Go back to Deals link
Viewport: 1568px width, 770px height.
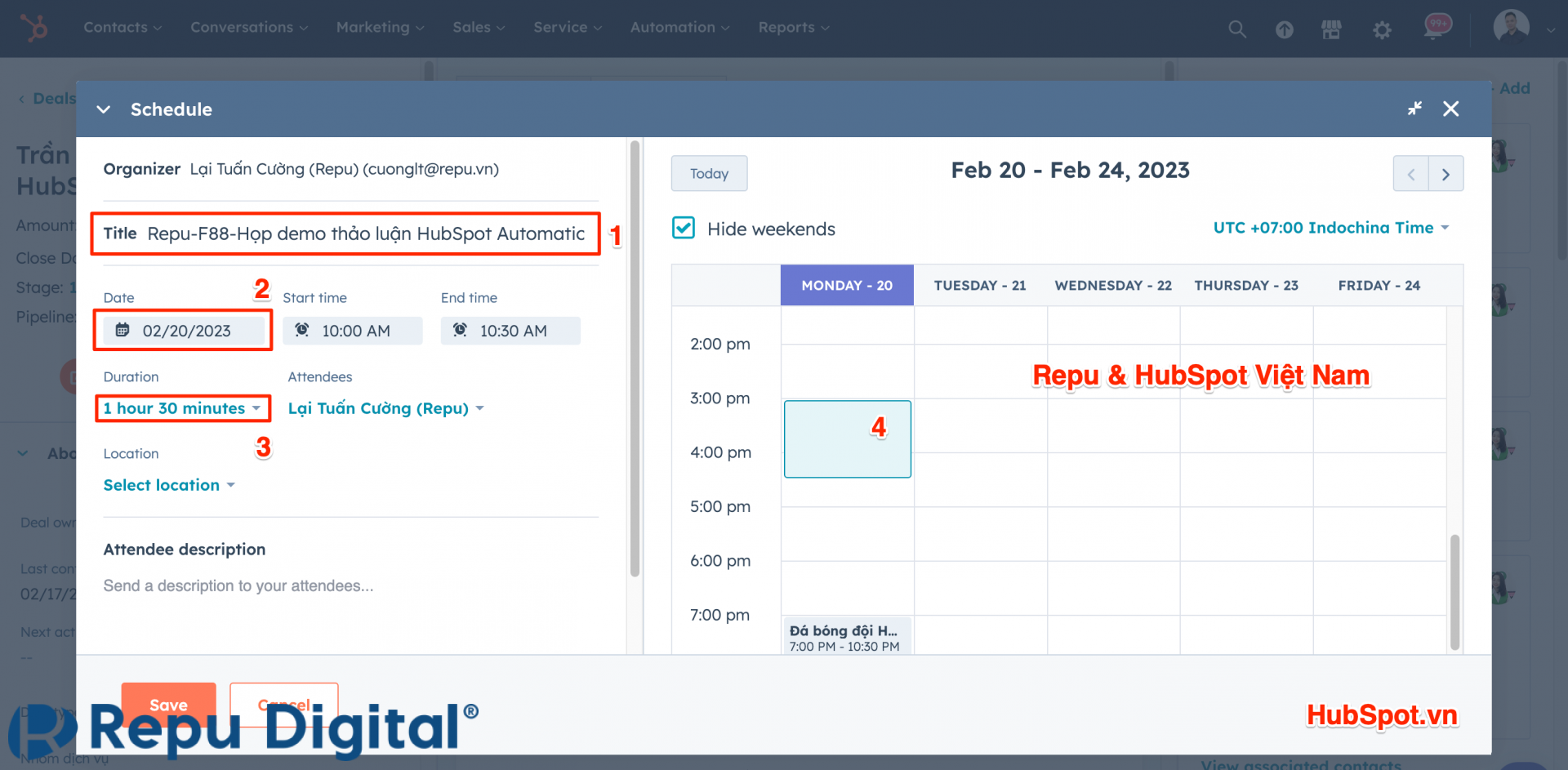(x=47, y=99)
